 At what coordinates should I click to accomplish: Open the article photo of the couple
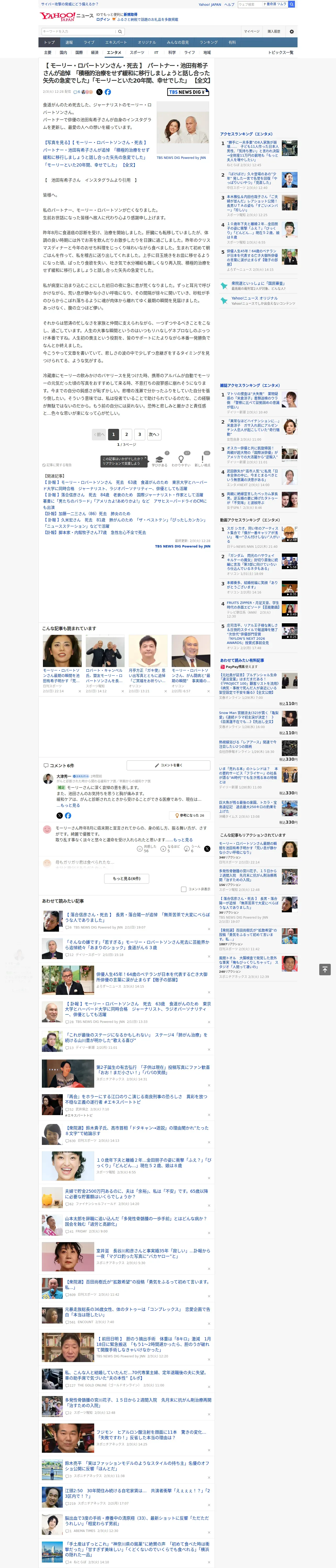[x=183, y=127]
